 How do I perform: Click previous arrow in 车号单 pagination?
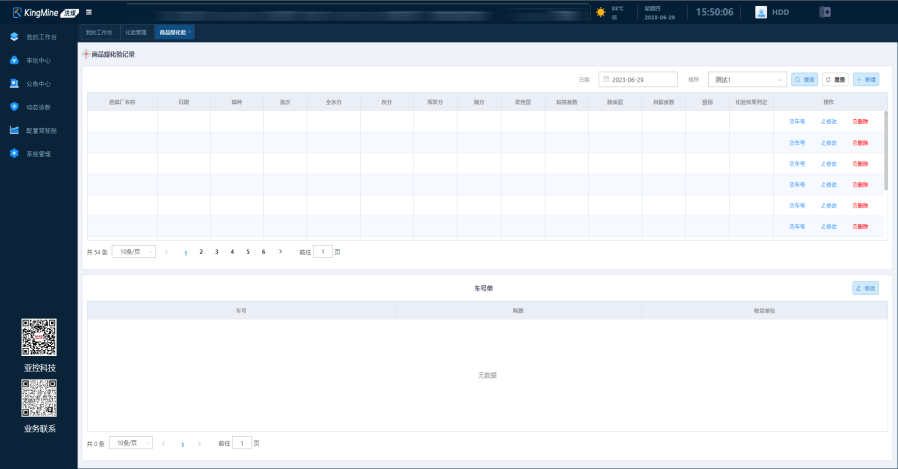pos(163,444)
